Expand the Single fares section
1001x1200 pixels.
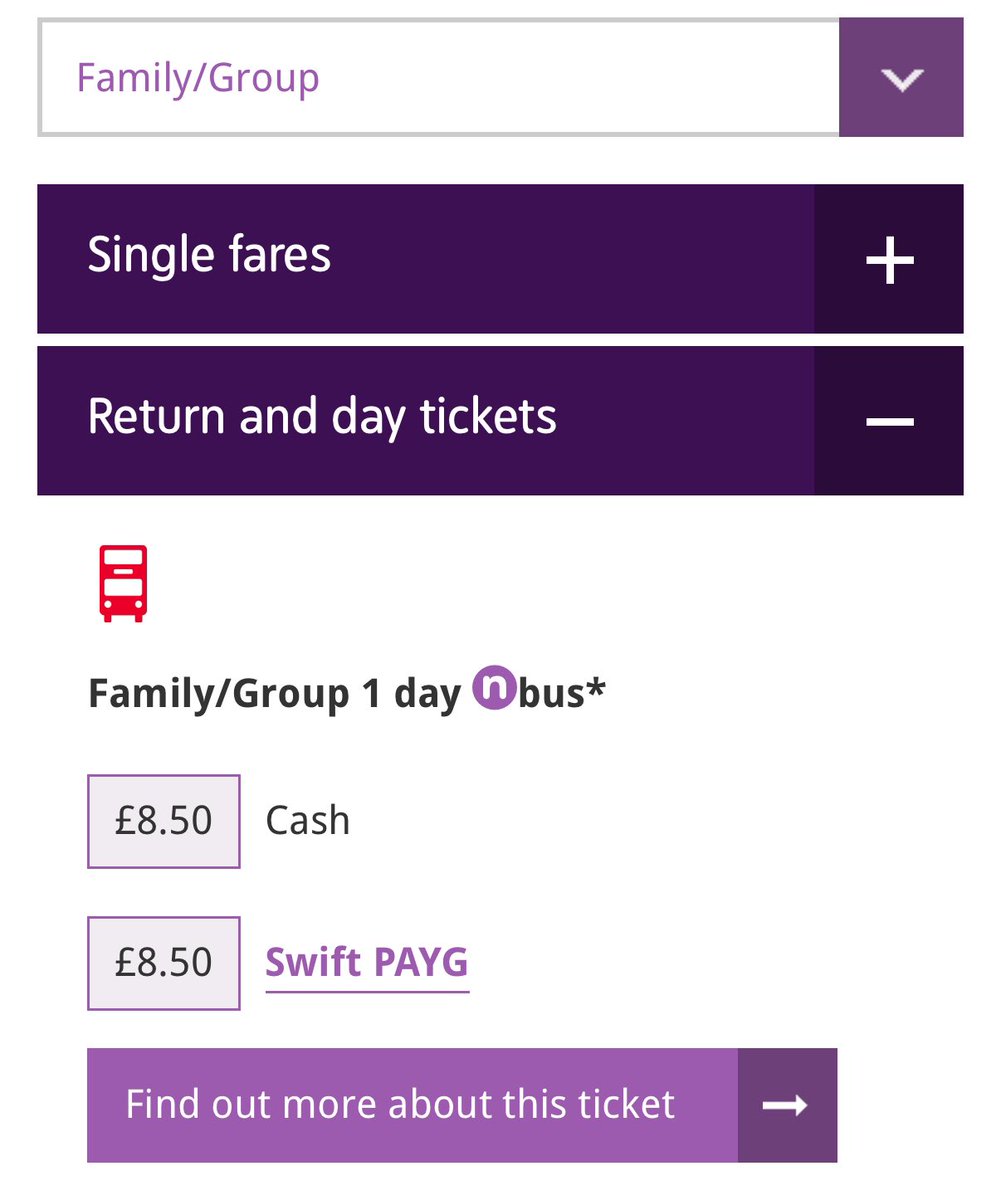point(500,259)
